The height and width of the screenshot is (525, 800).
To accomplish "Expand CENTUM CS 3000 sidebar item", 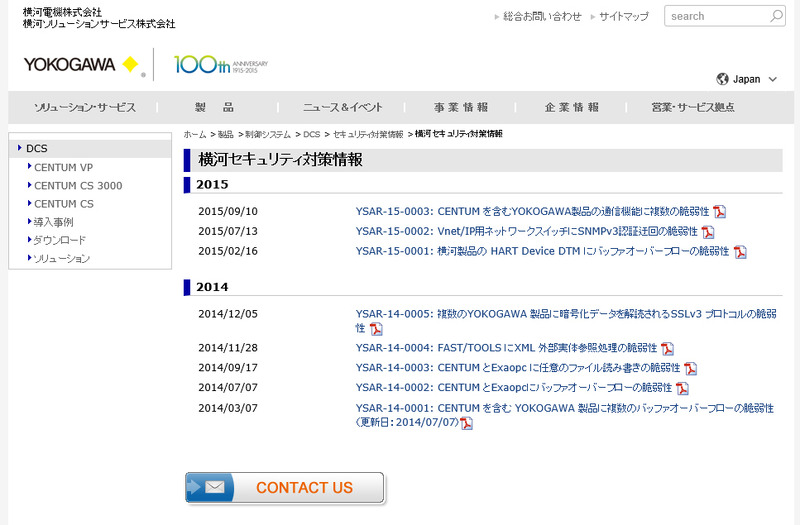I will pos(78,185).
